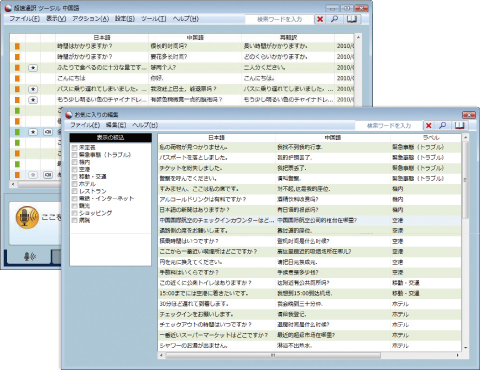Select こんにちは row in main window
The image size is (480, 370).
(182, 78)
